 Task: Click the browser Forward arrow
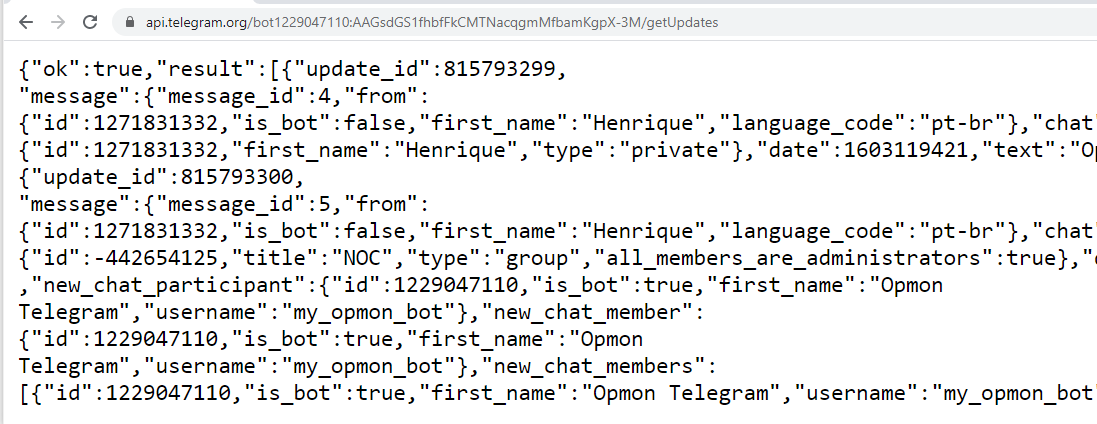[x=58, y=21]
